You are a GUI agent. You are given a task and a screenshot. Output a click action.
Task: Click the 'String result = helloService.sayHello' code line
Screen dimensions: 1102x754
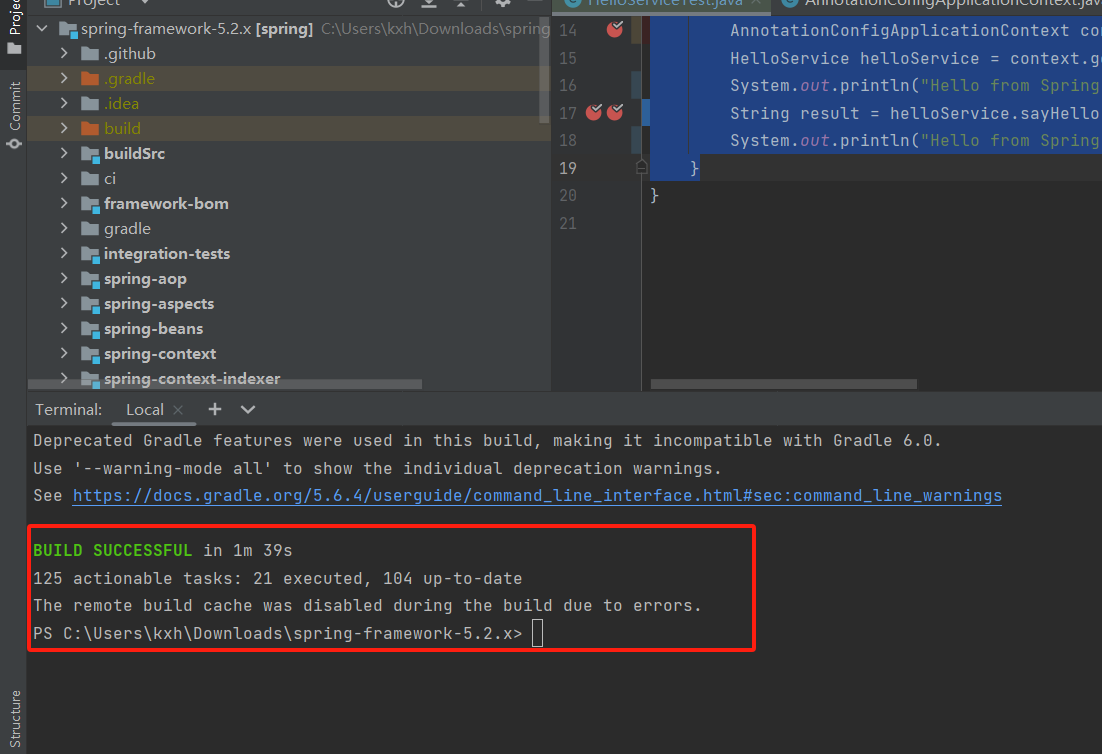tap(915, 113)
